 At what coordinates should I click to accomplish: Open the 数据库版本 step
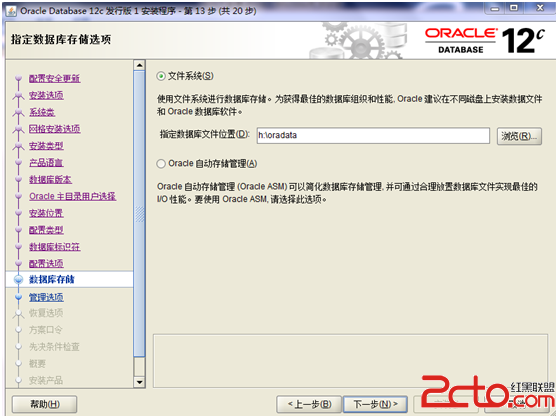pyautogui.click(x=50, y=179)
